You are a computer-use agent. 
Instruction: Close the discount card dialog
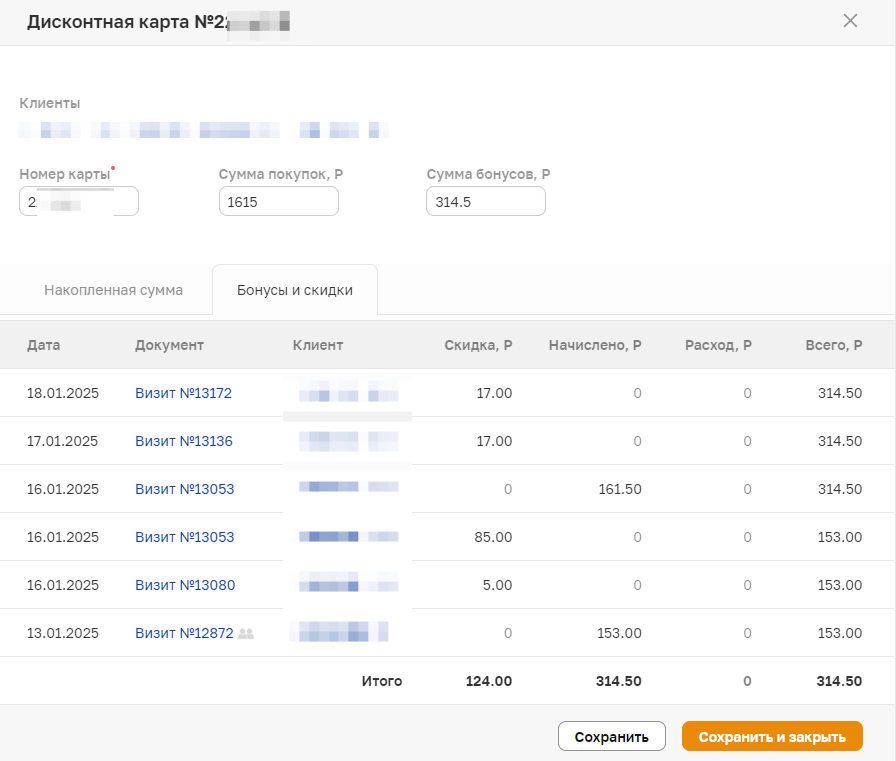850,21
